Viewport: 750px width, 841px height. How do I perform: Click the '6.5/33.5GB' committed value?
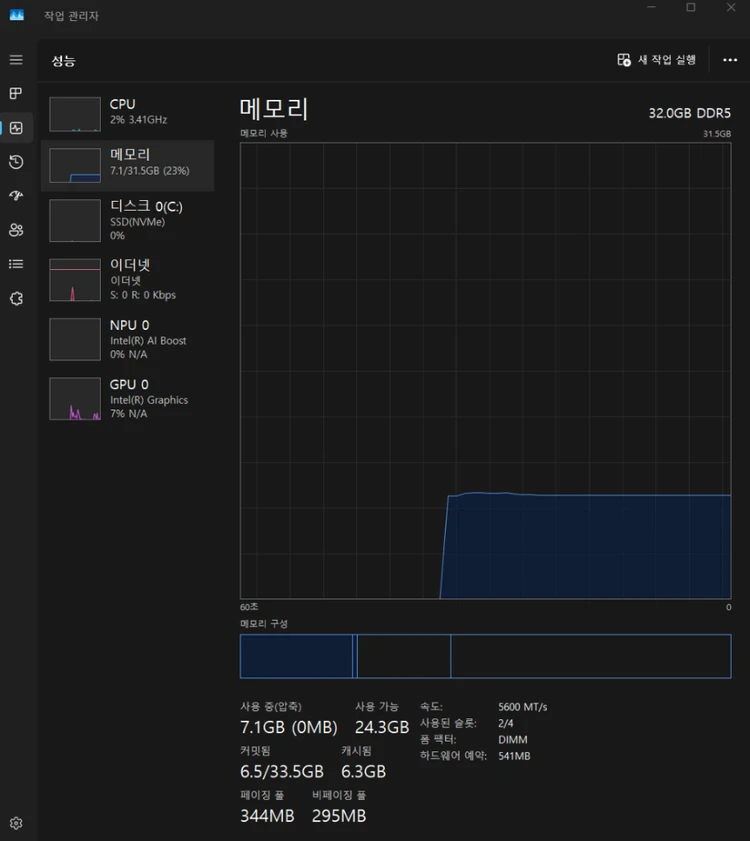coord(282,772)
